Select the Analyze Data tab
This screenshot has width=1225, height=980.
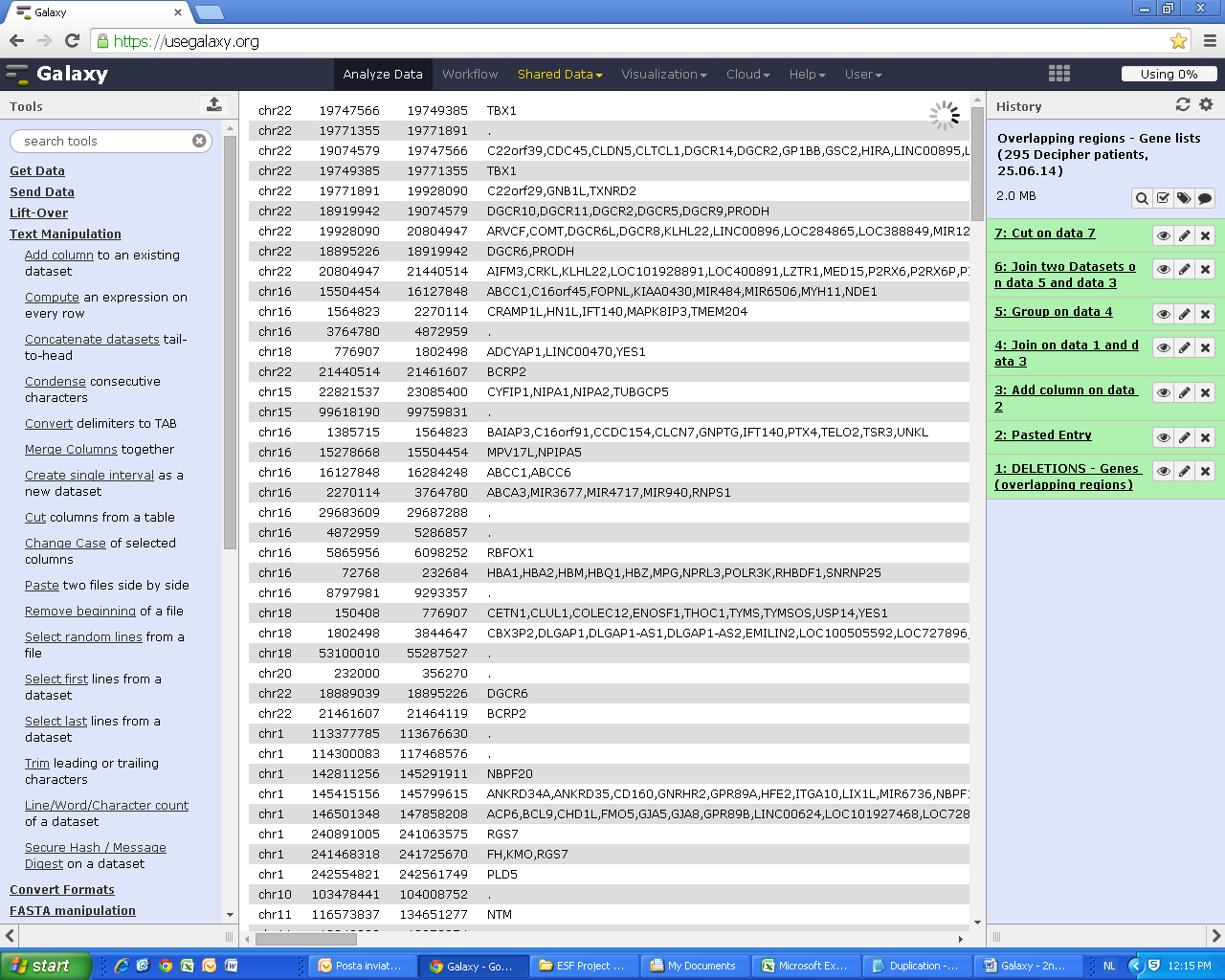pyautogui.click(x=382, y=74)
